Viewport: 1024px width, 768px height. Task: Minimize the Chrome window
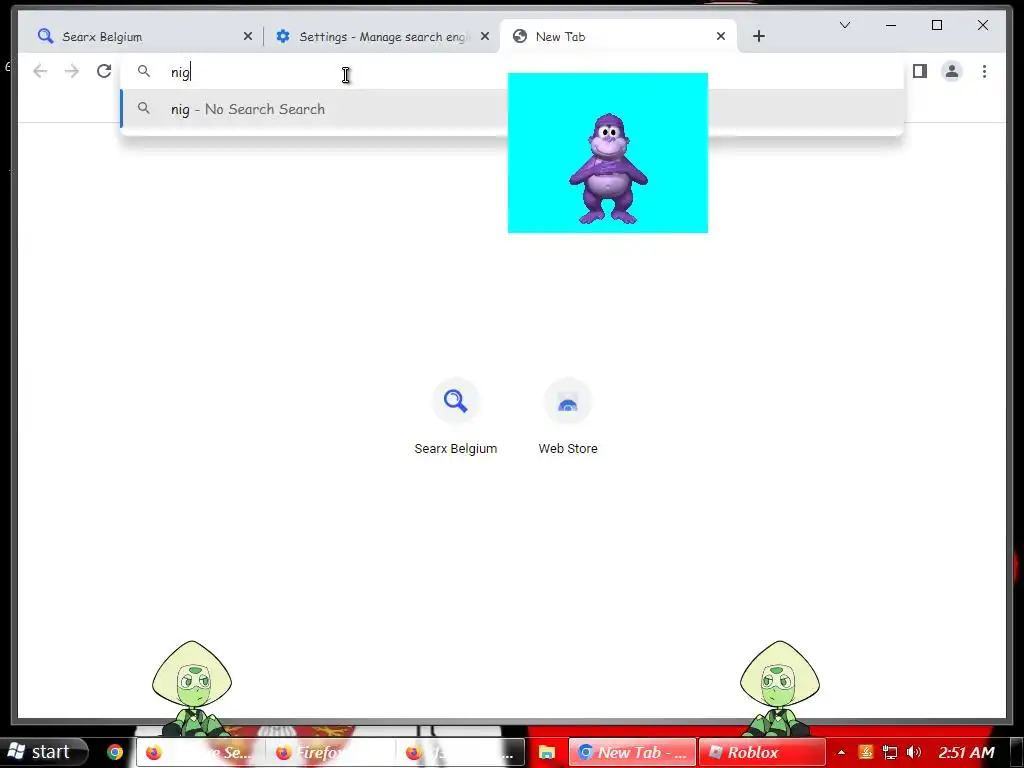coord(891,25)
